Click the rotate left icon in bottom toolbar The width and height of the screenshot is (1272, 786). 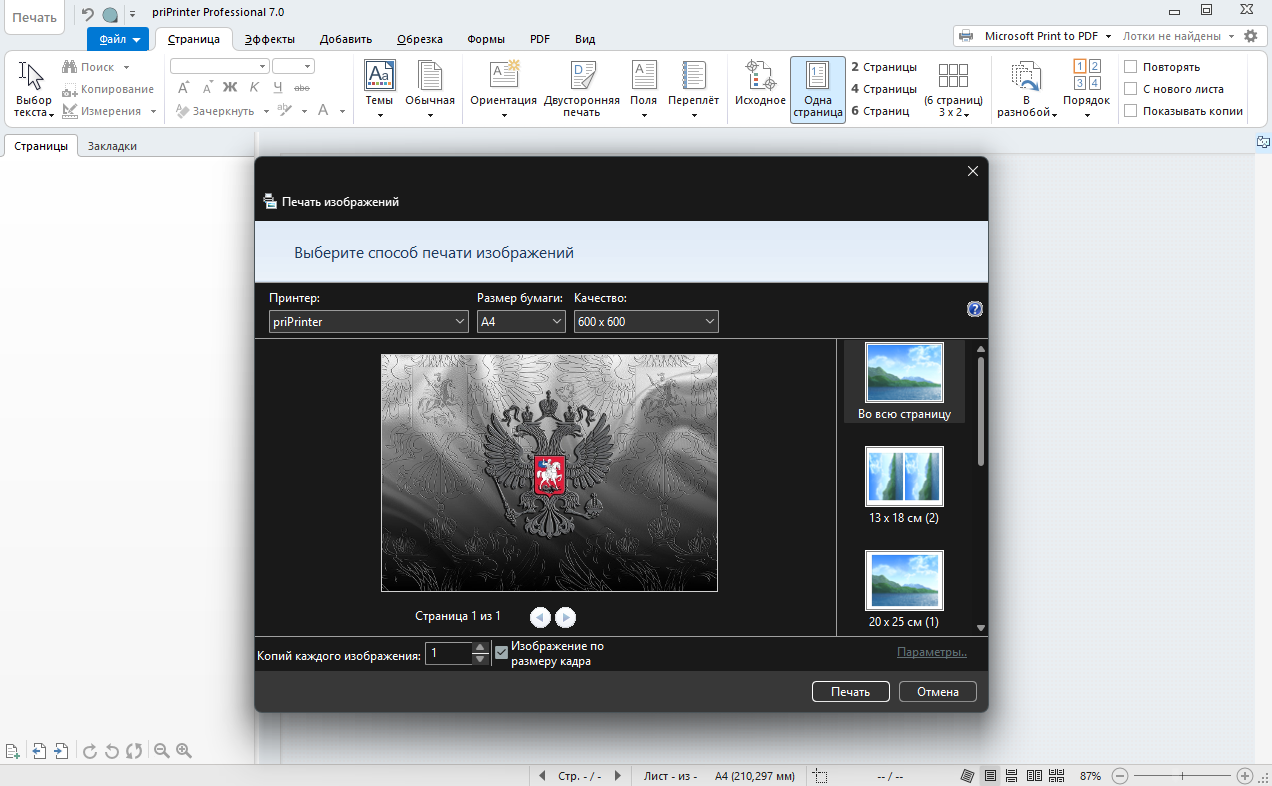click(x=112, y=751)
